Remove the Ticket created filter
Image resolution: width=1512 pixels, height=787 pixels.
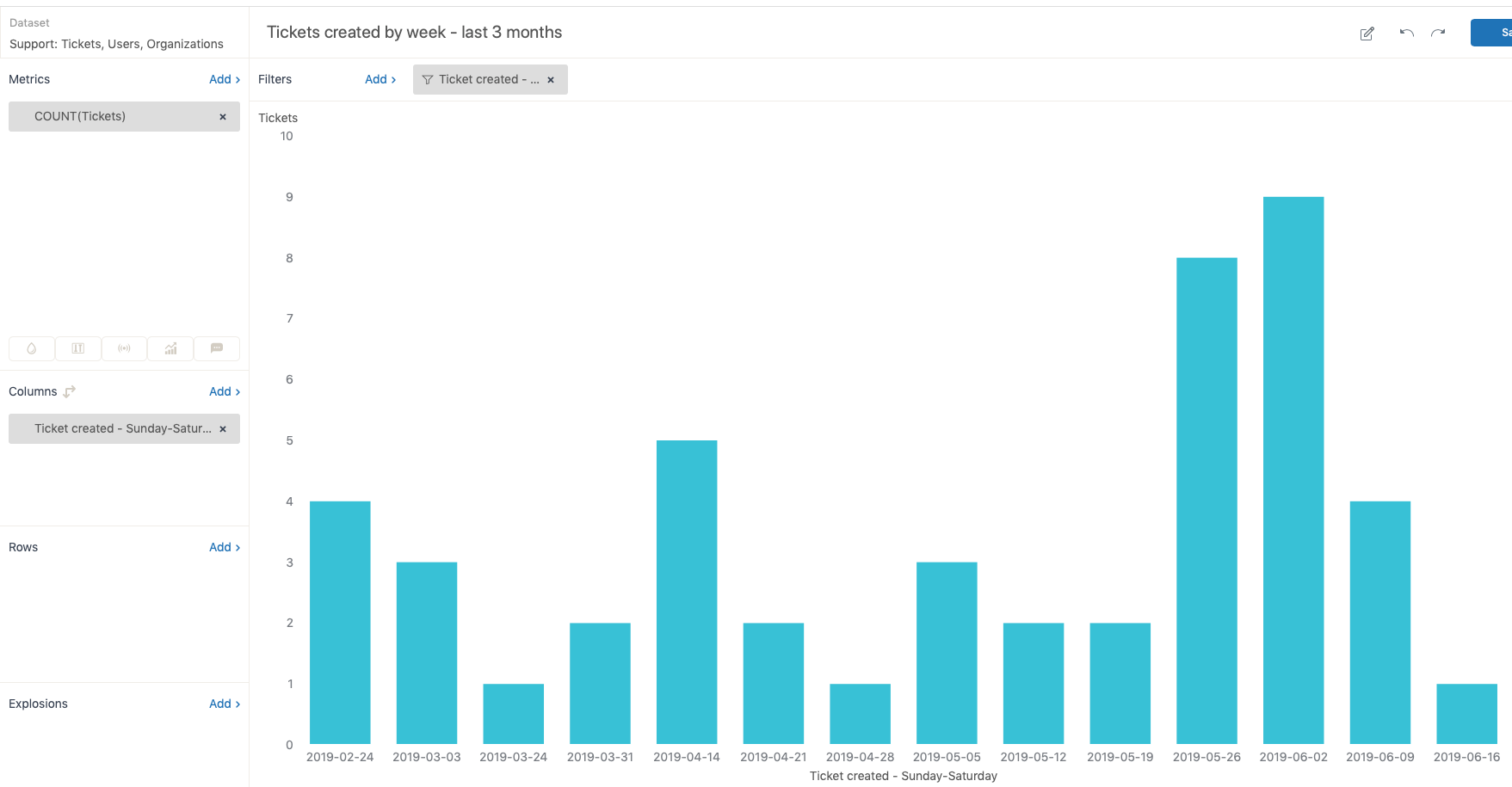click(551, 80)
